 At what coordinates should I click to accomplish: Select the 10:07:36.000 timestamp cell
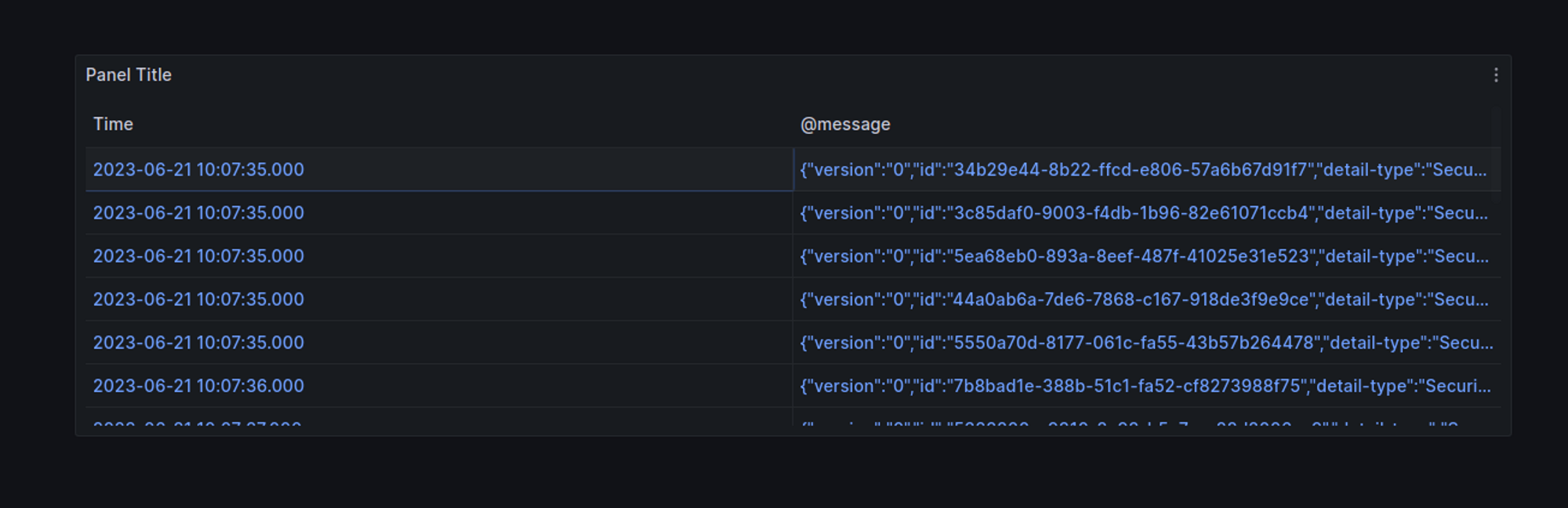click(198, 386)
